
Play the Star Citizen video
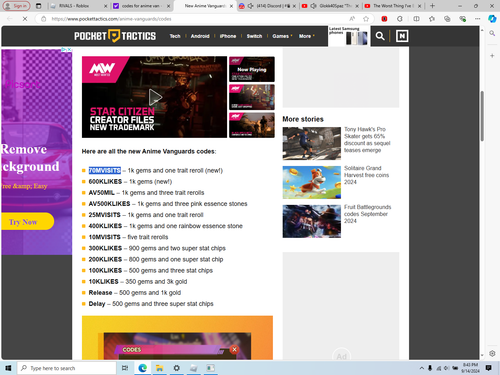[x=155, y=97]
